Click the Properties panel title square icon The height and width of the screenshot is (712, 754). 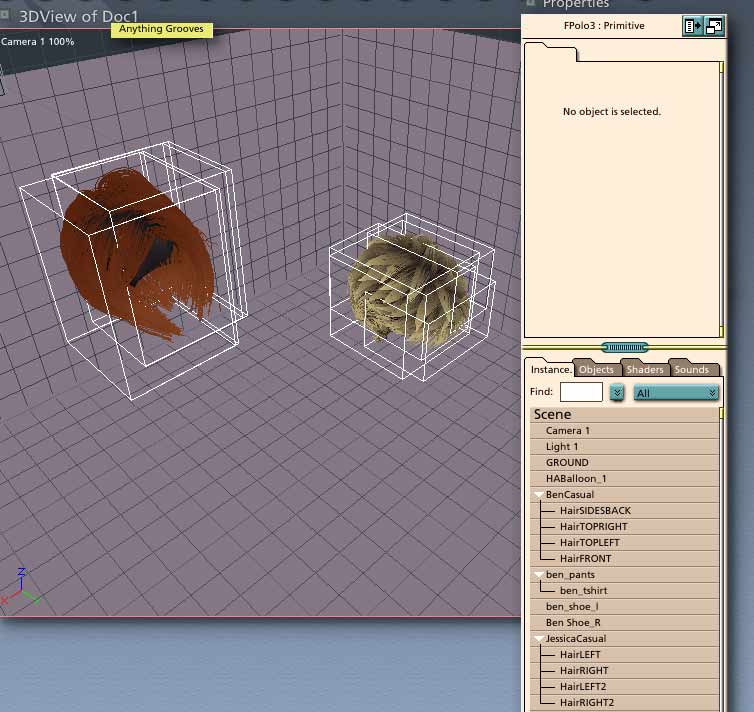point(531,4)
